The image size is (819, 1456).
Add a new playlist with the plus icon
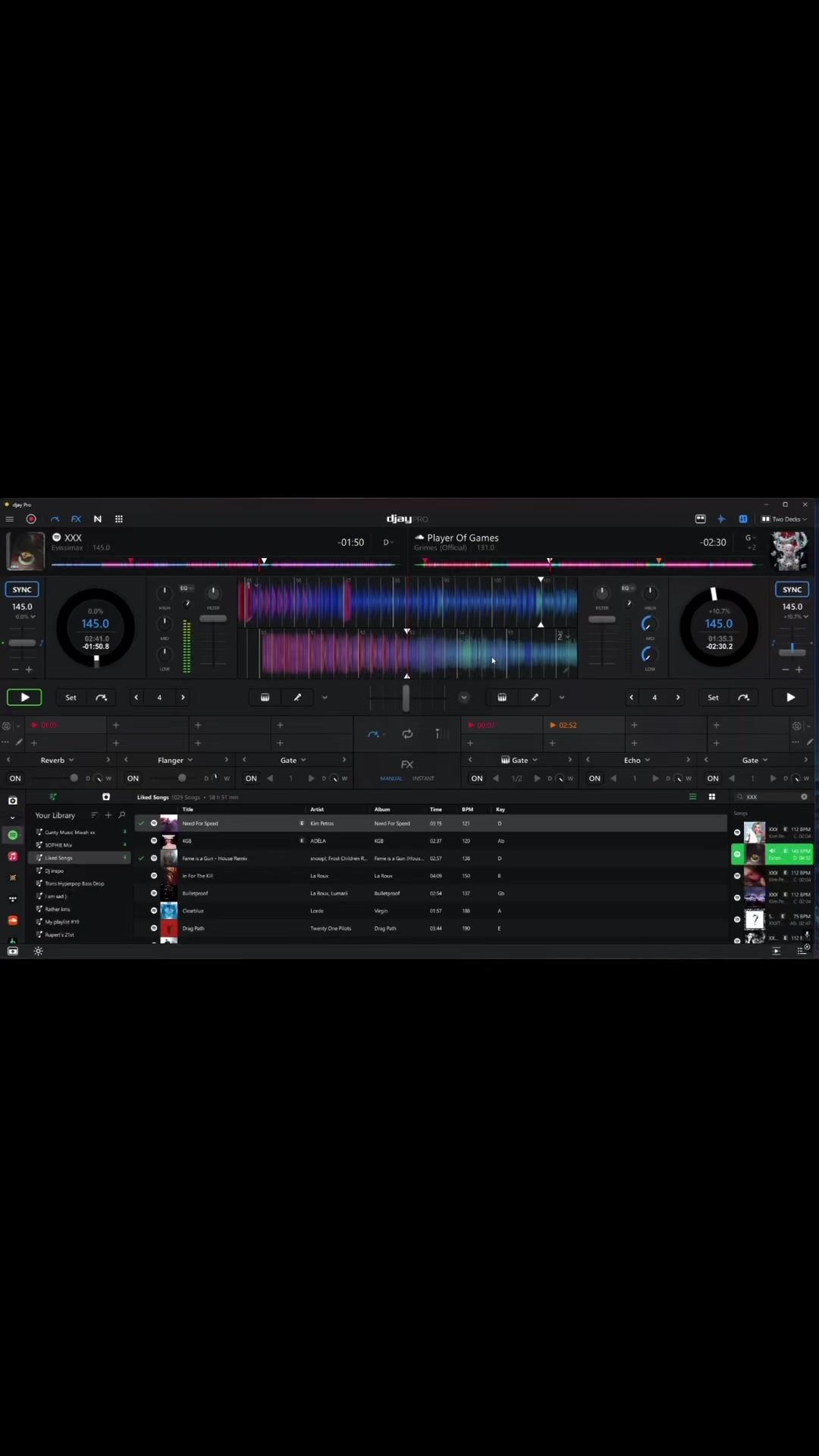point(108,815)
